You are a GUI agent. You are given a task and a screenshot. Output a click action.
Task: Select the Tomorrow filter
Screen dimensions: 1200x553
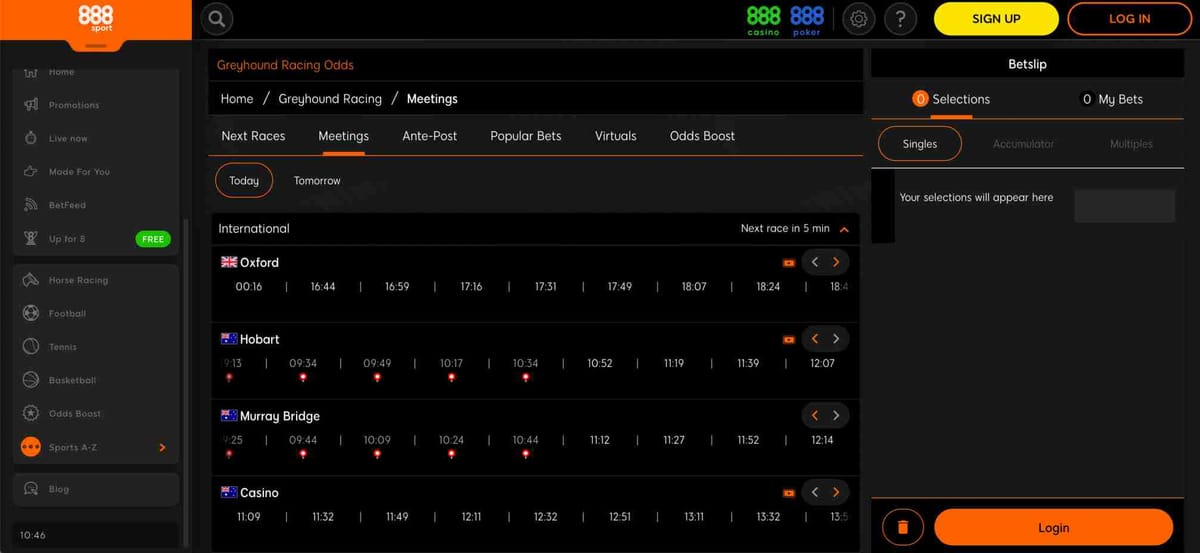click(x=317, y=181)
